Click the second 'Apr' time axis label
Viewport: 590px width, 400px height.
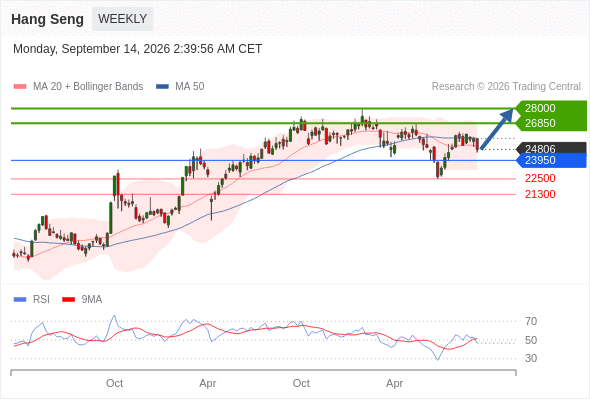[394, 383]
